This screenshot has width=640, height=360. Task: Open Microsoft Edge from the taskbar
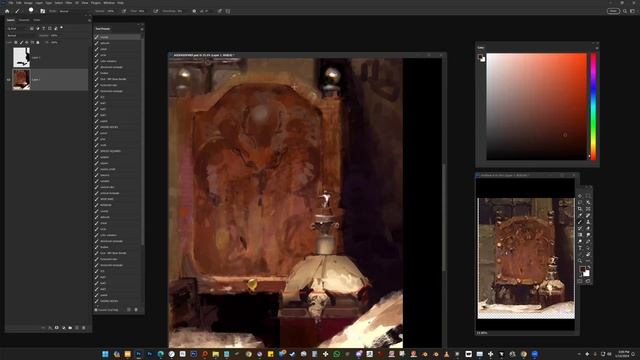coord(160,354)
